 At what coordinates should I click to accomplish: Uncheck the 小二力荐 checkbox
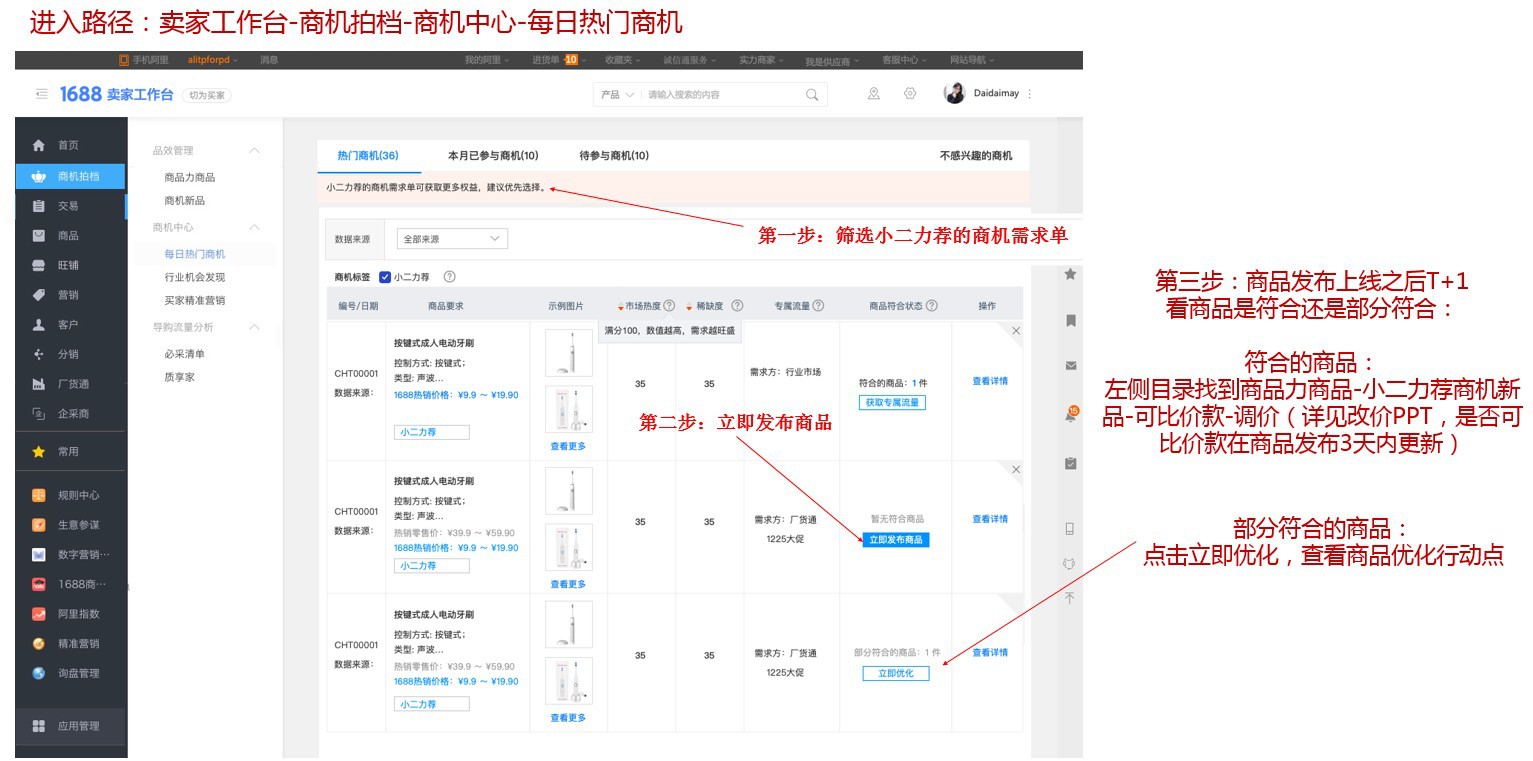[x=385, y=277]
